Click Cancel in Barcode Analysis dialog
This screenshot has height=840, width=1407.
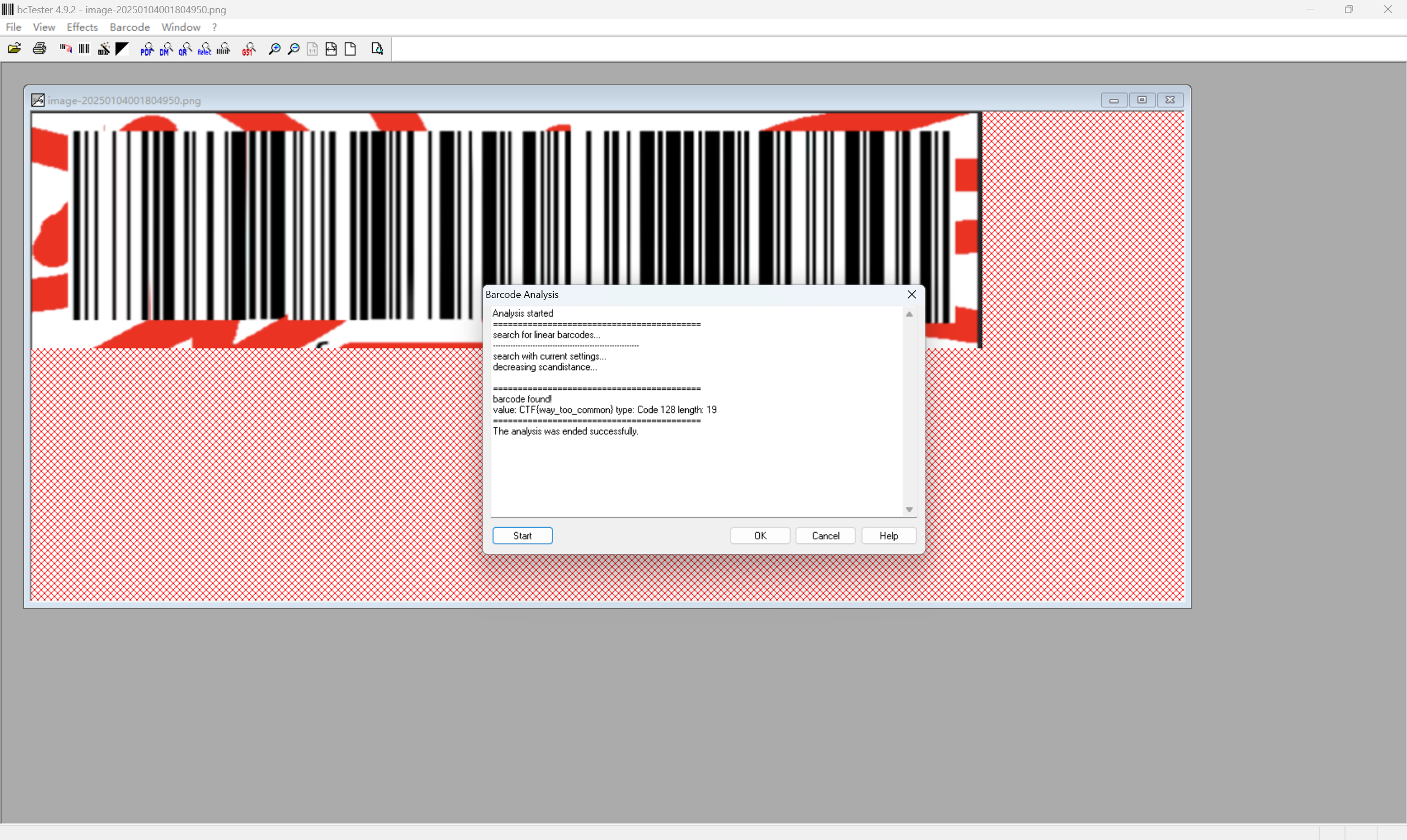coord(825,535)
